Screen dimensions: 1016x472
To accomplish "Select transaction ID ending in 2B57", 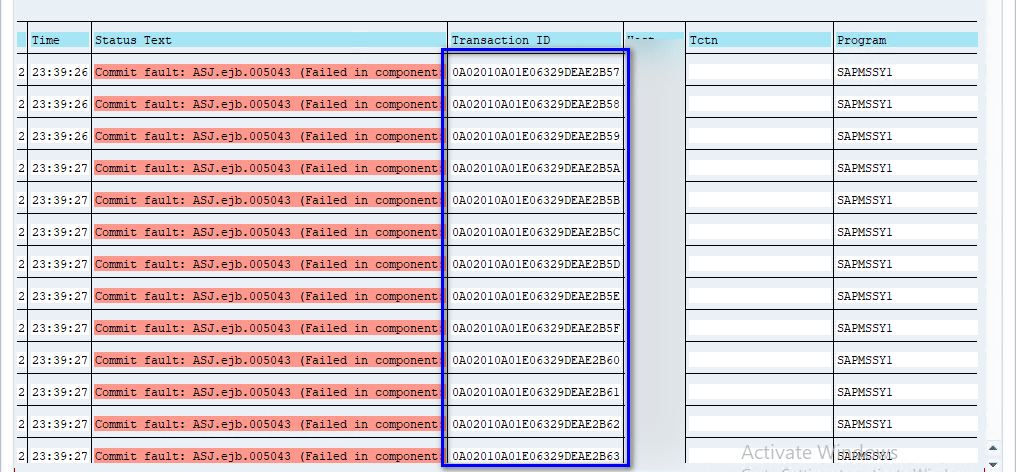I will click(536, 72).
